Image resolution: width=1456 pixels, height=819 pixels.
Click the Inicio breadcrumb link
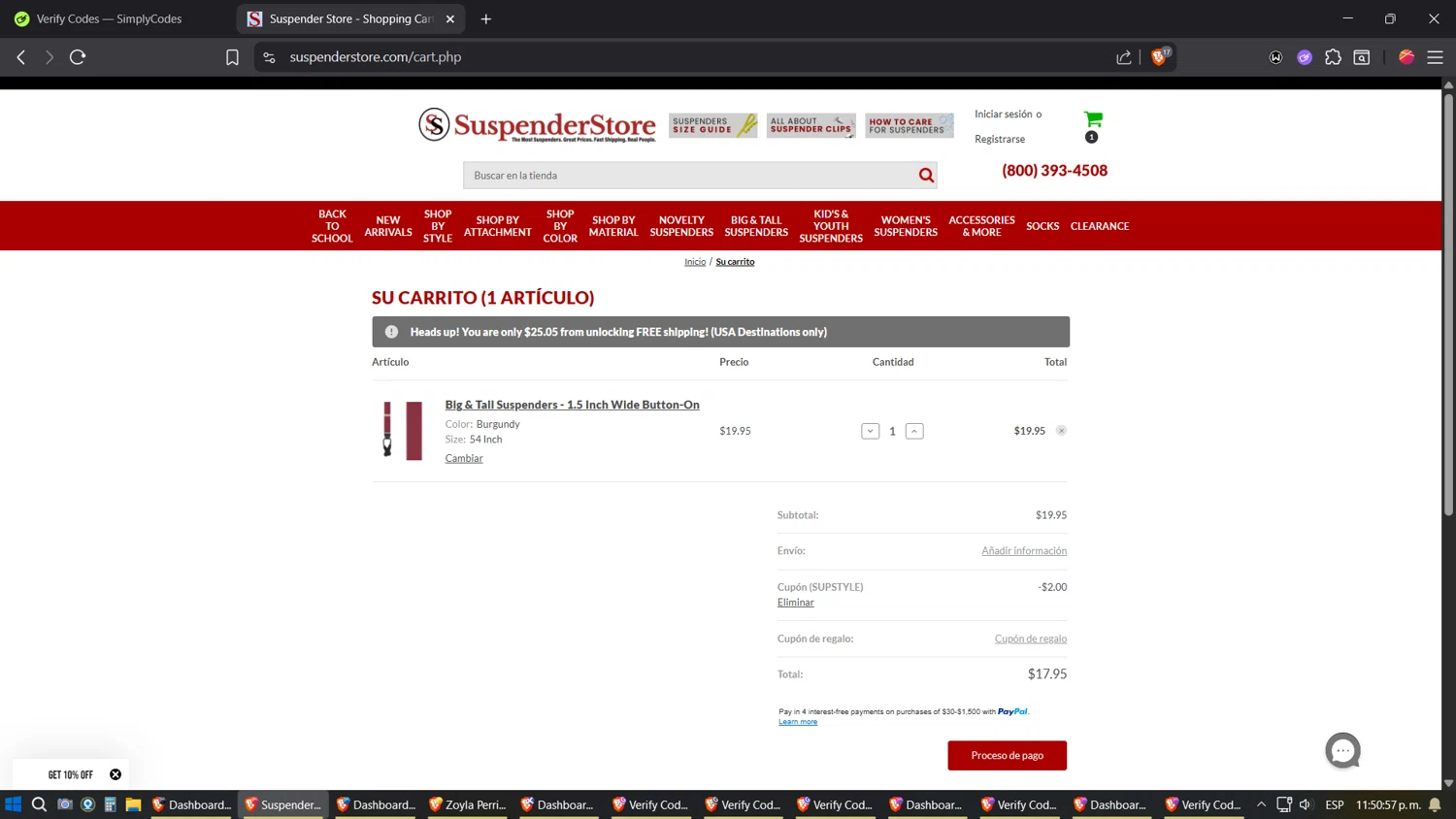point(695,262)
